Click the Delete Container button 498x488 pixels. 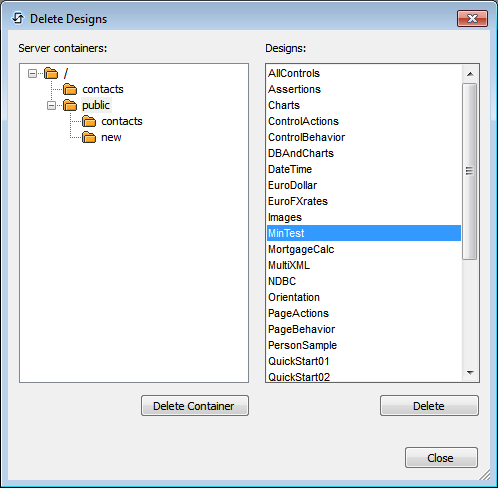pyautogui.click(x=195, y=406)
